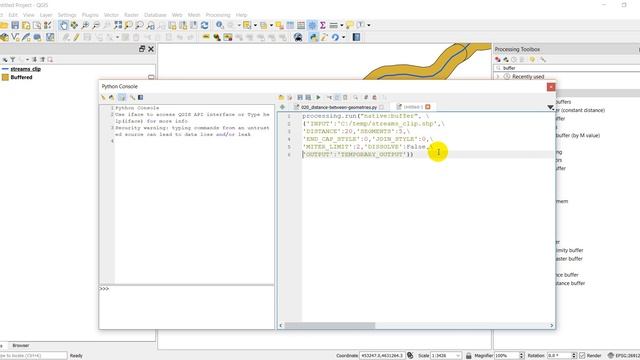This screenshot has height=360, width=640.
Task: Adjust the Magnifier spin arrows
Action: [521, 356]
